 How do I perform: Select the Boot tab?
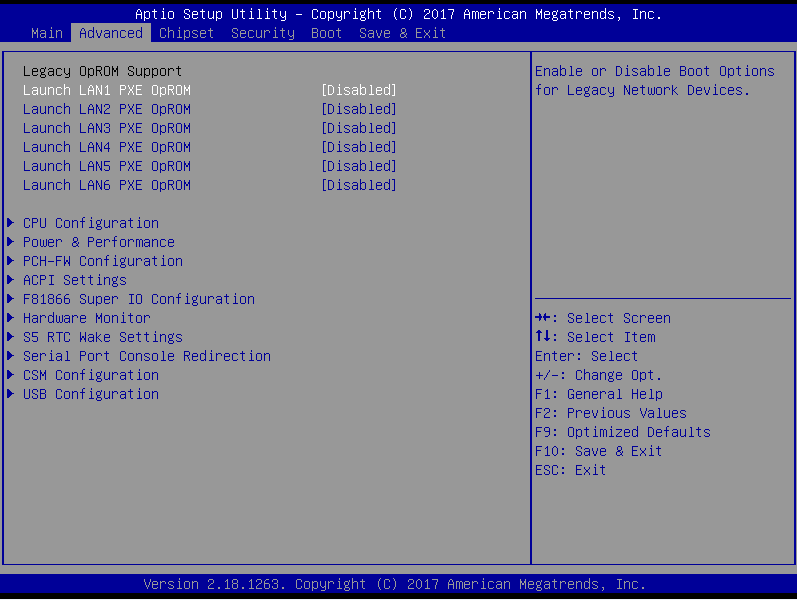[326, 33]
